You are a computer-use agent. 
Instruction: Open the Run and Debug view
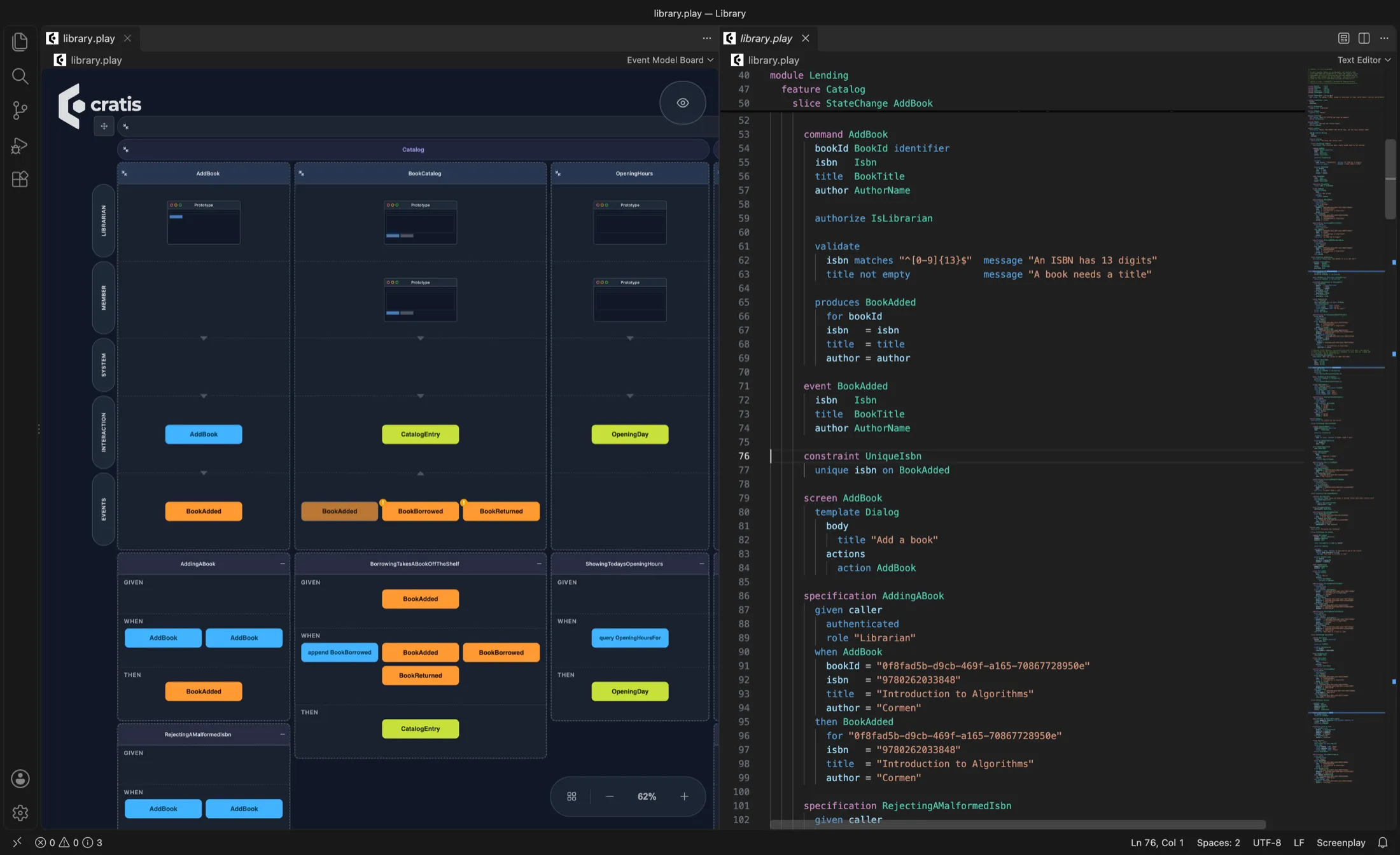20,146
